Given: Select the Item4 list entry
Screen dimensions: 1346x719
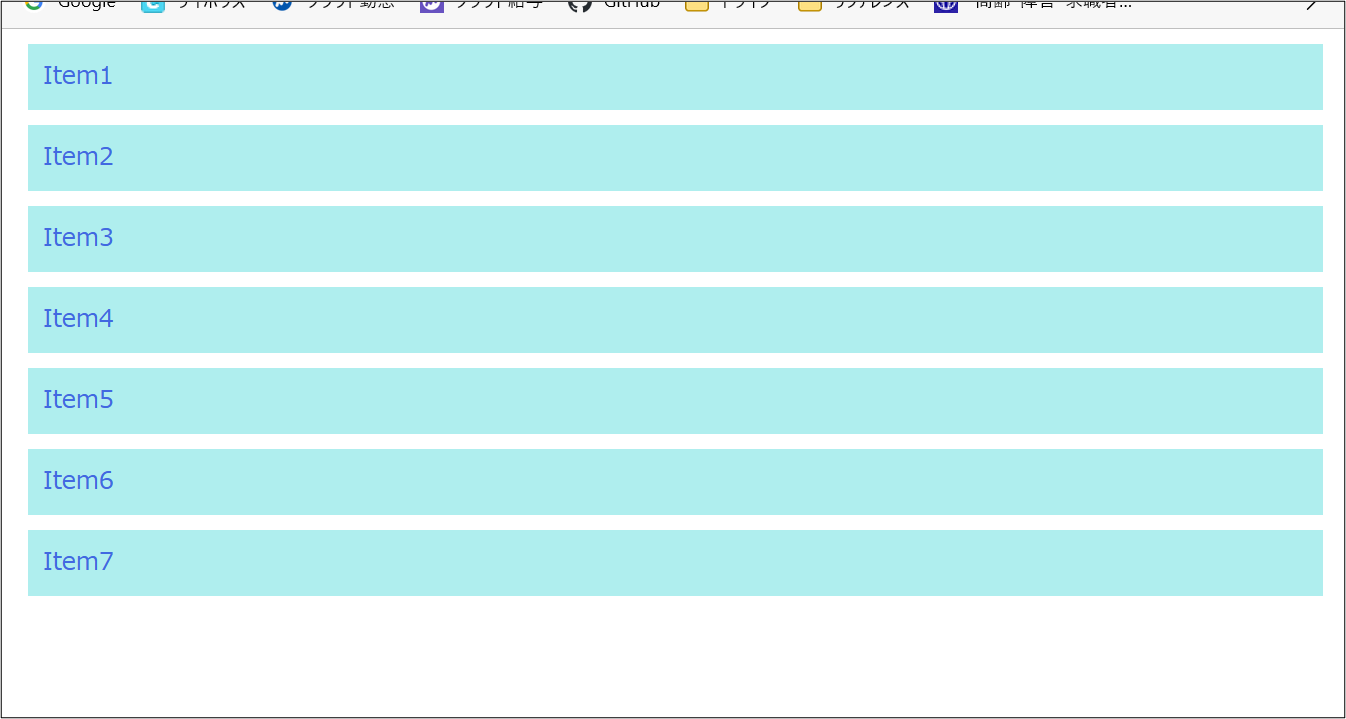Looking at the screenshot, I should pyautogui.click(x=675, y=320).
